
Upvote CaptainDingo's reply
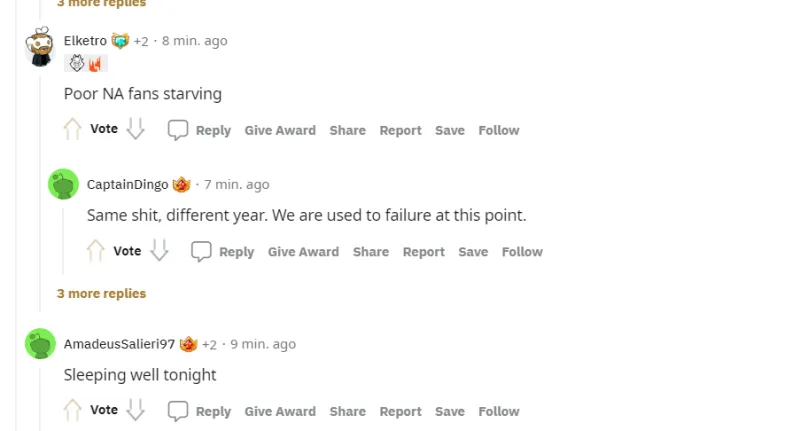[96, 251]
